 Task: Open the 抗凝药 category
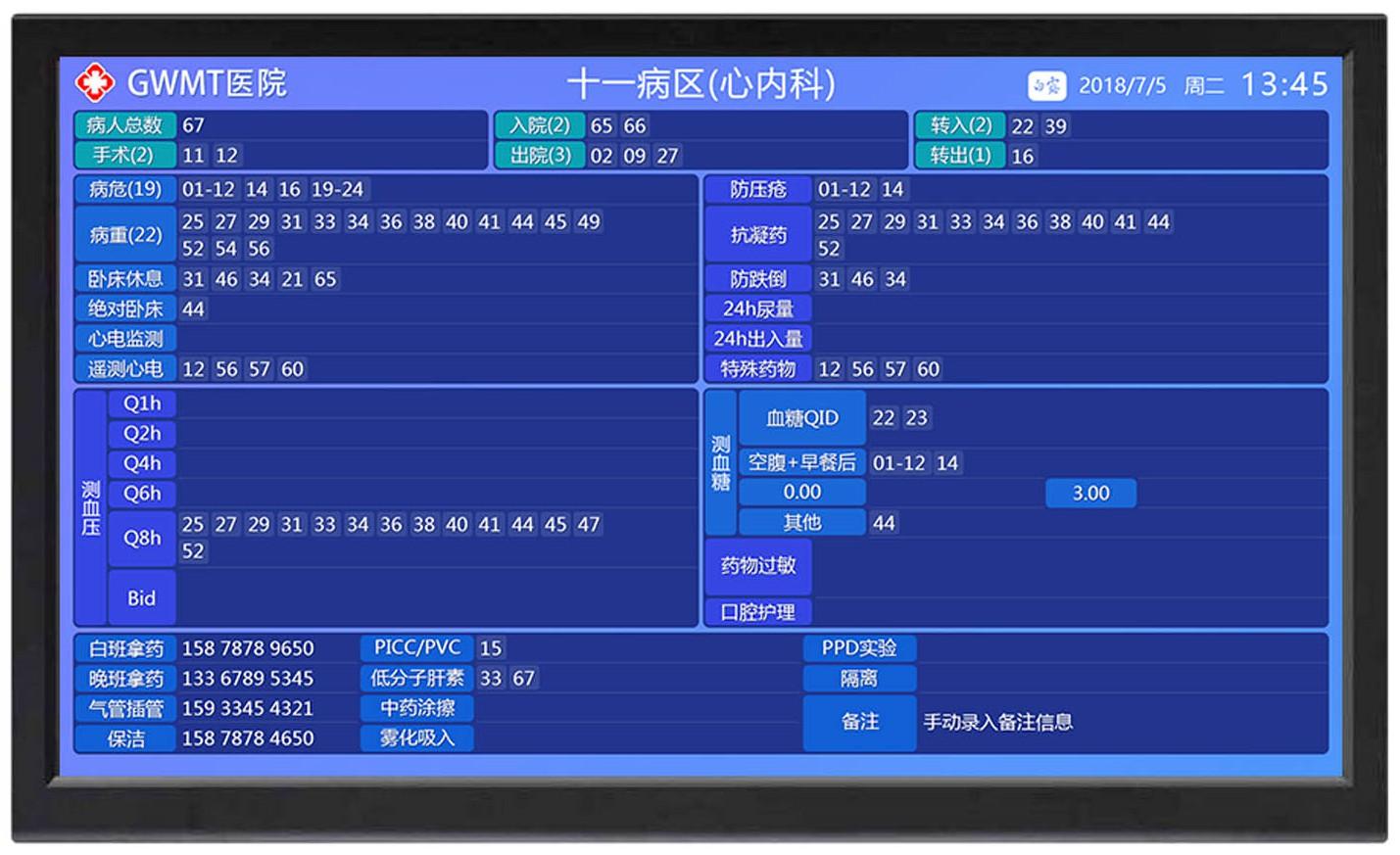[x=758, y=234]
